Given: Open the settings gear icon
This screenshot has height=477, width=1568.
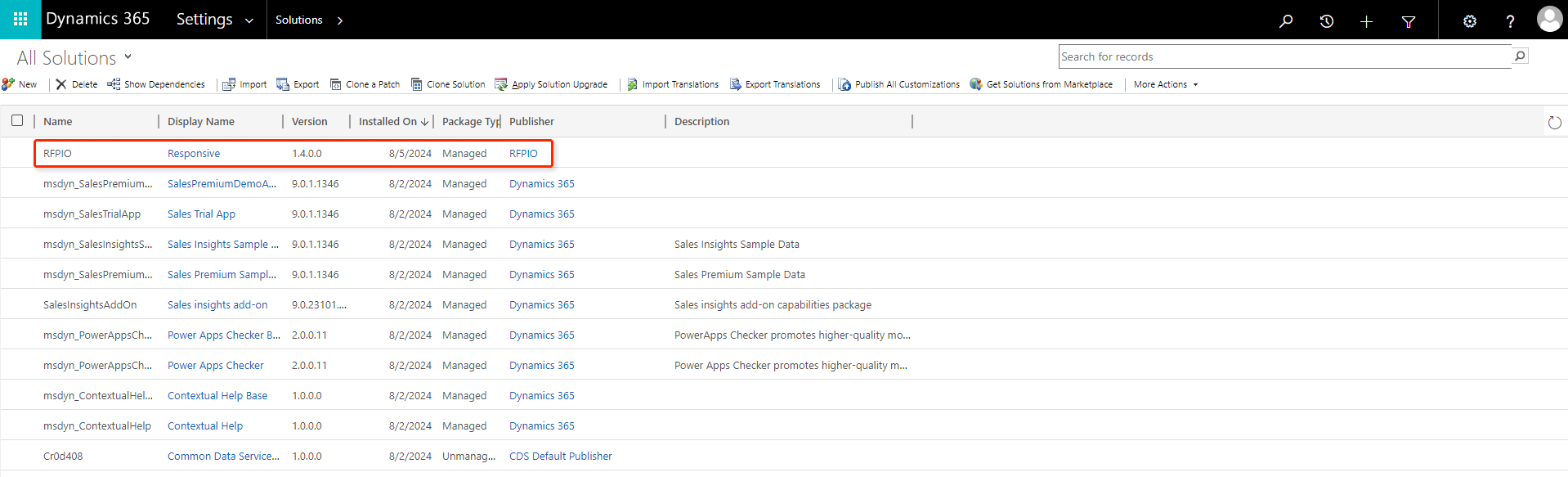Looking at the screenshot, I should (1470, 21).
